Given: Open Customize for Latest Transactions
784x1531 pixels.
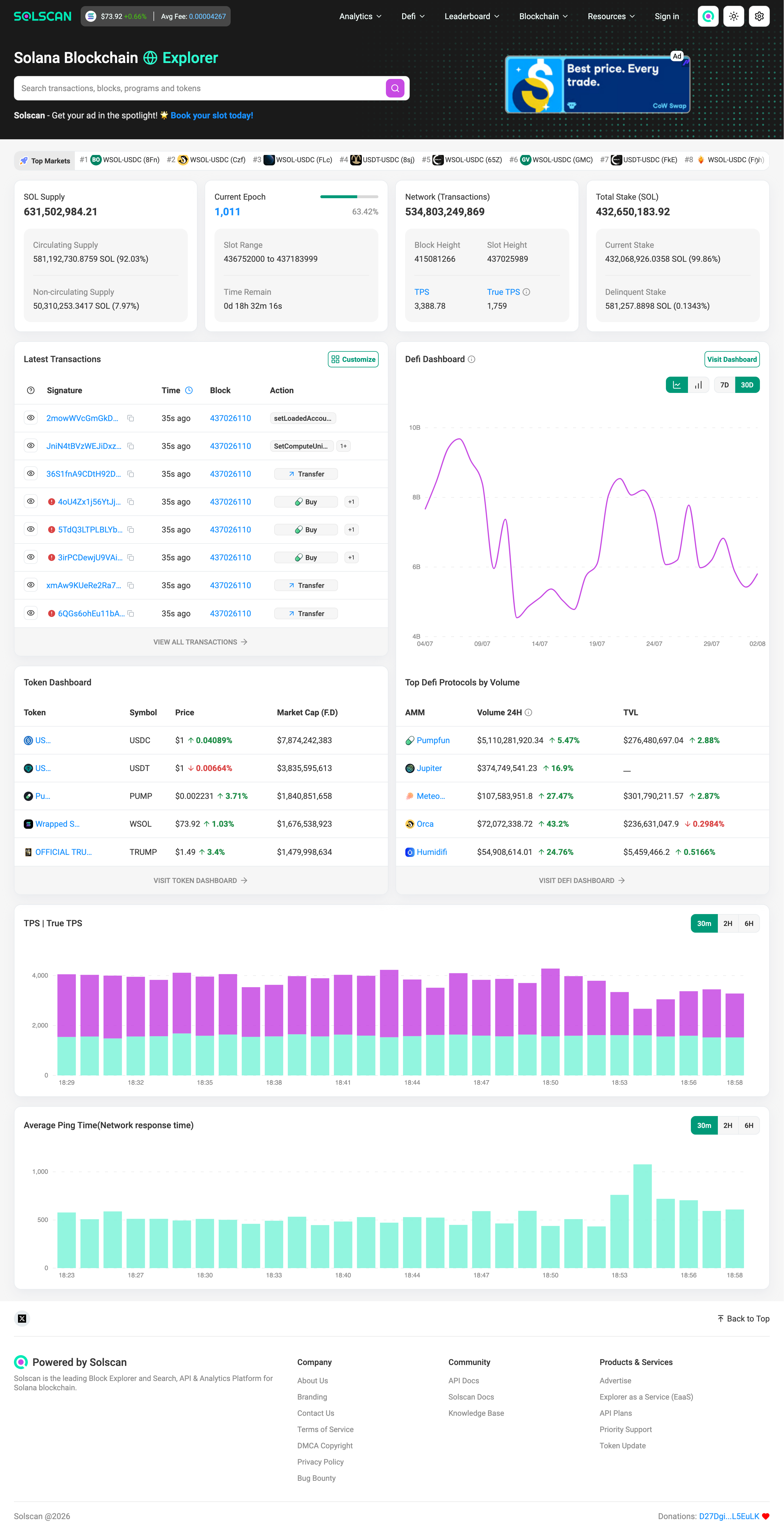Looking at the screenshot, I should click(x=353, y=360).
